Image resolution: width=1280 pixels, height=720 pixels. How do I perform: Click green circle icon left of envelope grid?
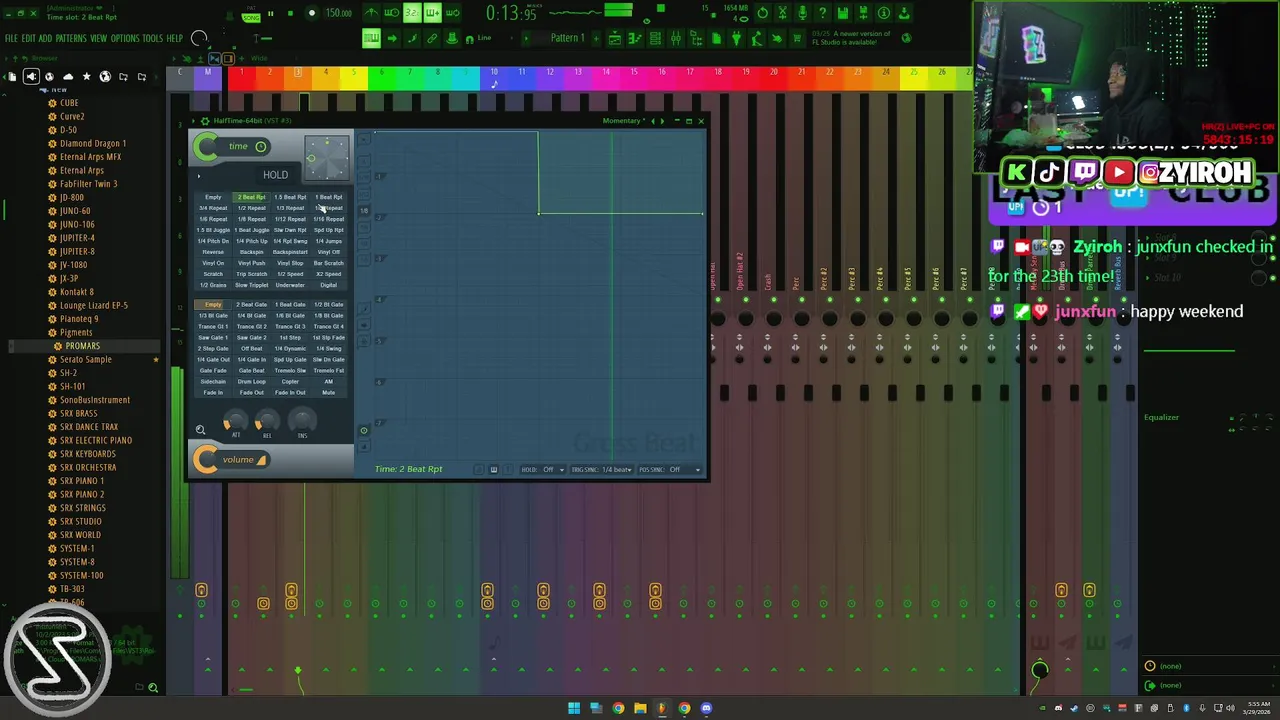coord(364,431)
